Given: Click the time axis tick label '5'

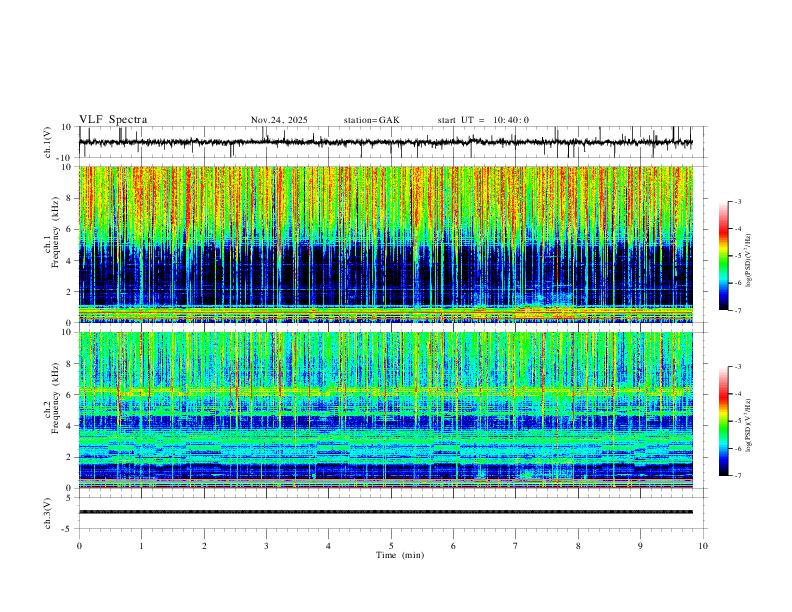Looking at the screenshot, I should click(391, 546).
